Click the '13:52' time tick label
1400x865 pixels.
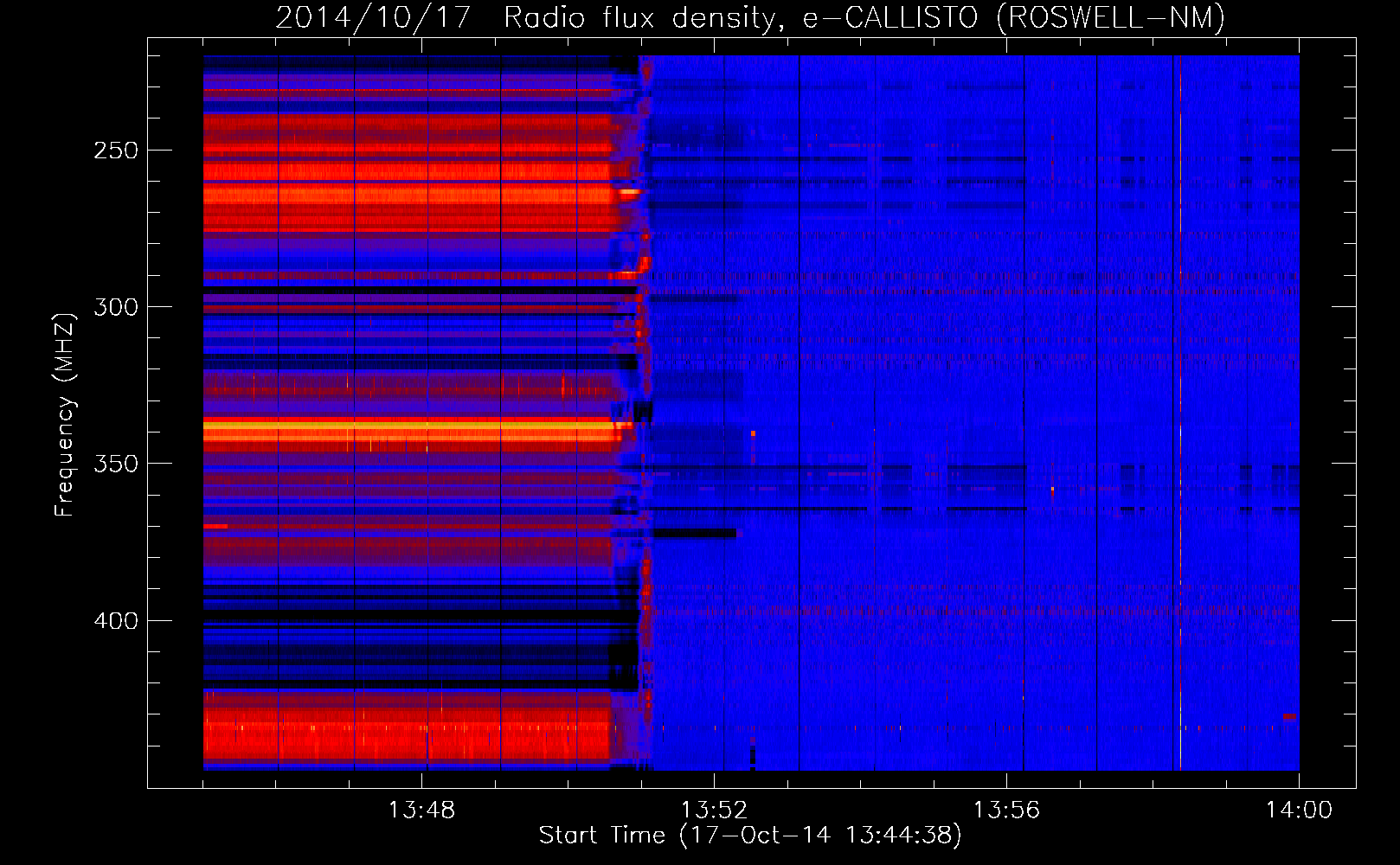tap(714, 811)
